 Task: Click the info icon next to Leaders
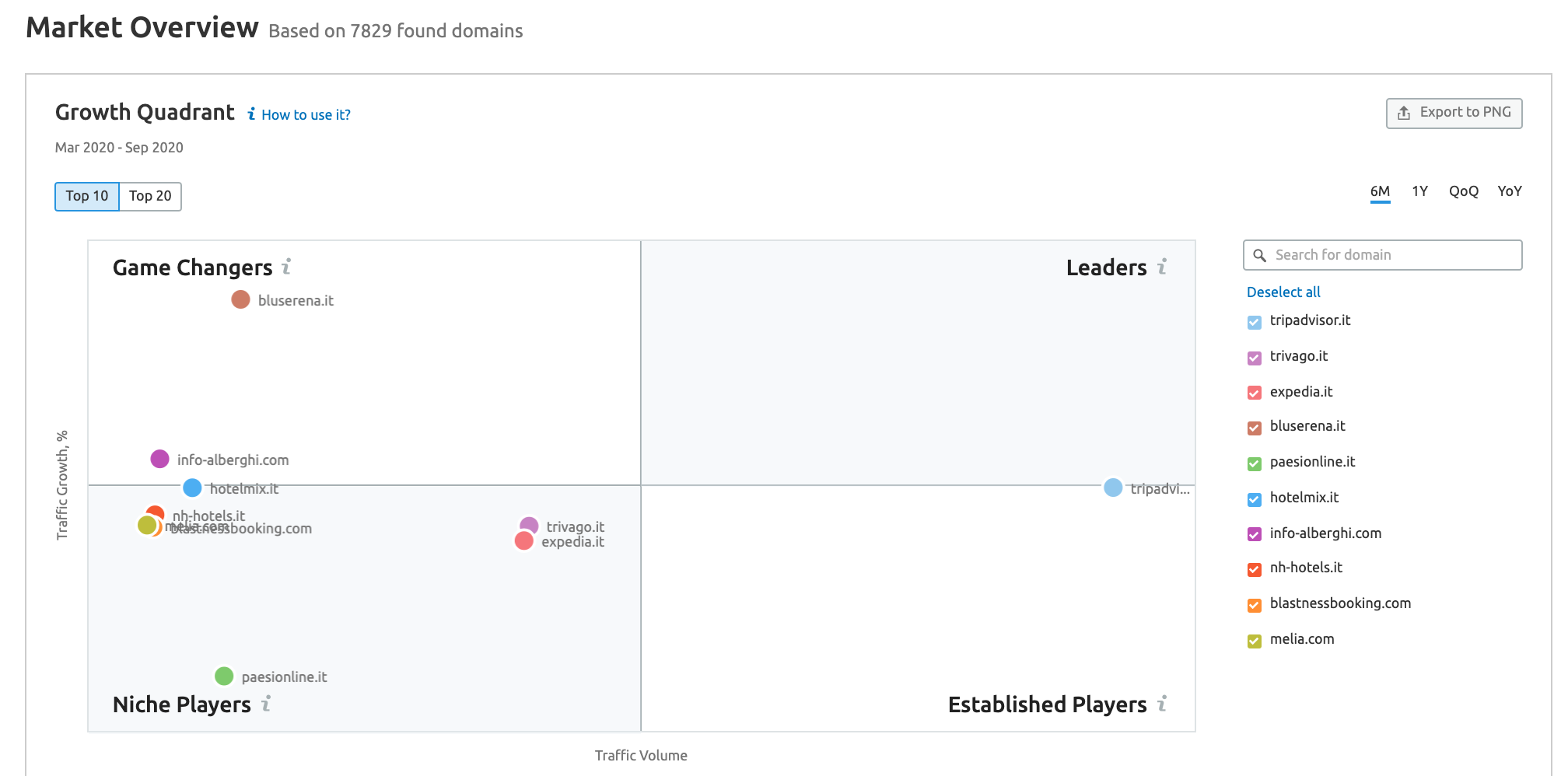click(x=1161, y=267)
